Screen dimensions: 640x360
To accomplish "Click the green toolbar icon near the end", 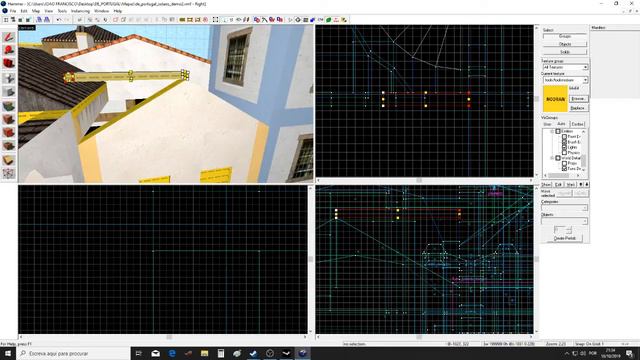I will (x=329, y=20).
